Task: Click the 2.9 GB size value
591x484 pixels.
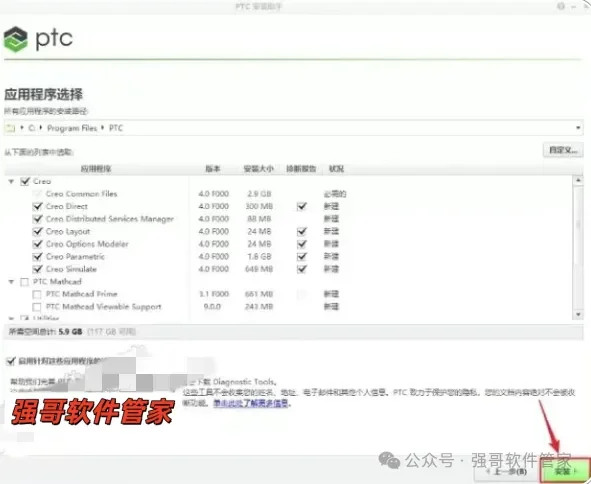Action: point(259,194)
